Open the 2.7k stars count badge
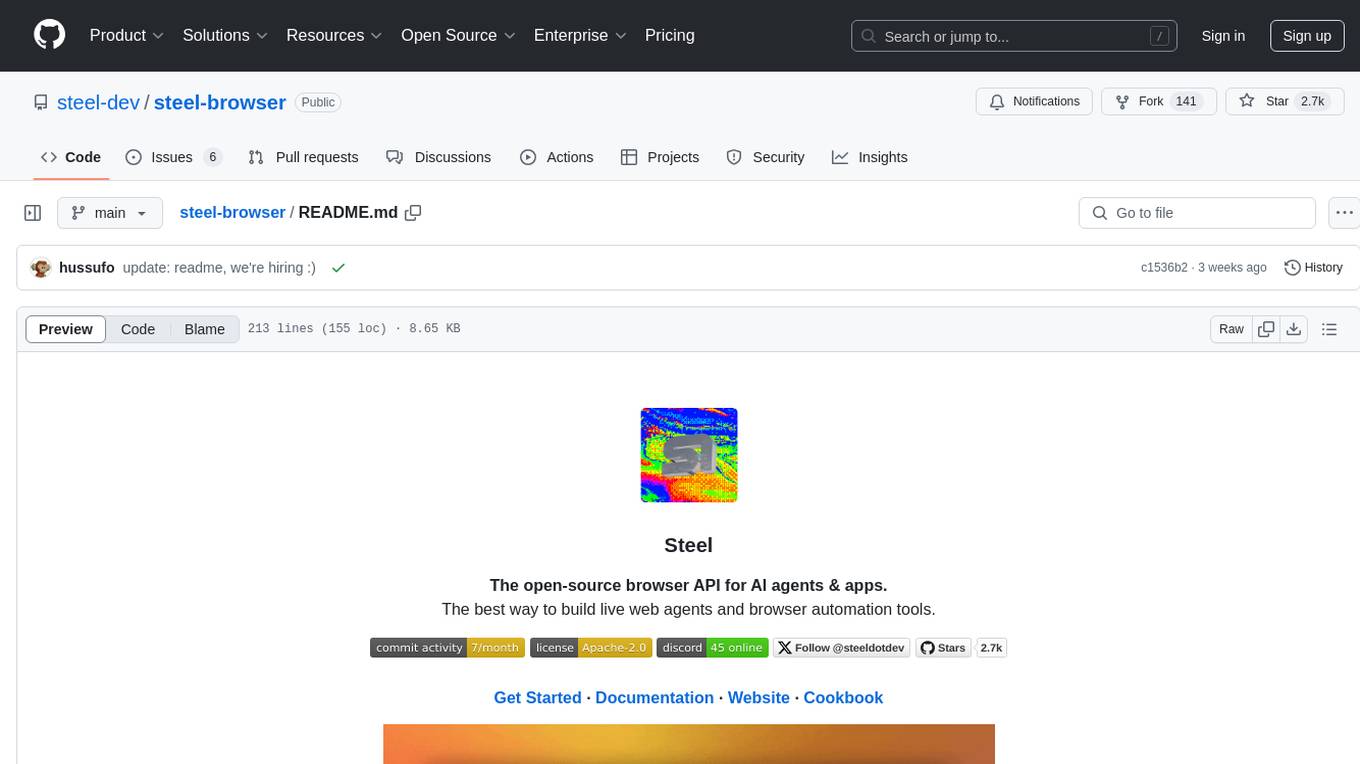Screen dimensions: 1360x764 pyautogui.click(x=991, y=648)
